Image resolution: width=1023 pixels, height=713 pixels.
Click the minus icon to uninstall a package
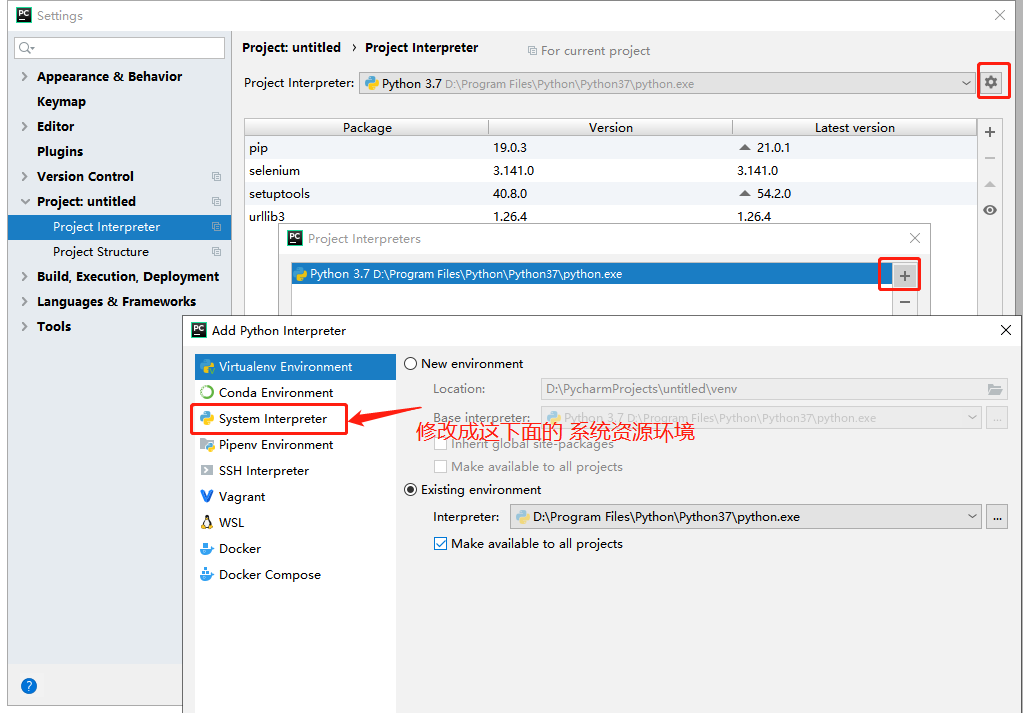pyautogui.click(x=990, y=158)
